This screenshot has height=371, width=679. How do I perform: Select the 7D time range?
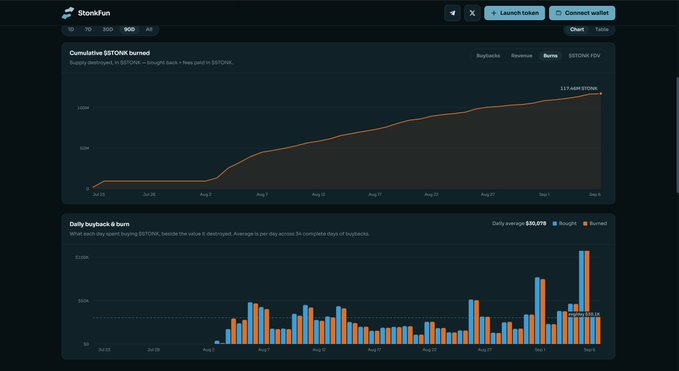88,29
